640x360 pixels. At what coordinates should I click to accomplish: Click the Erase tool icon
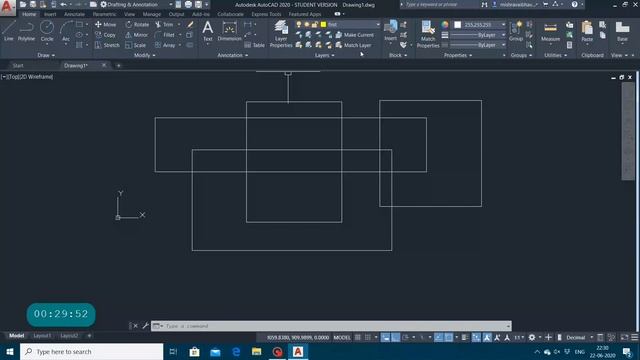191,24
